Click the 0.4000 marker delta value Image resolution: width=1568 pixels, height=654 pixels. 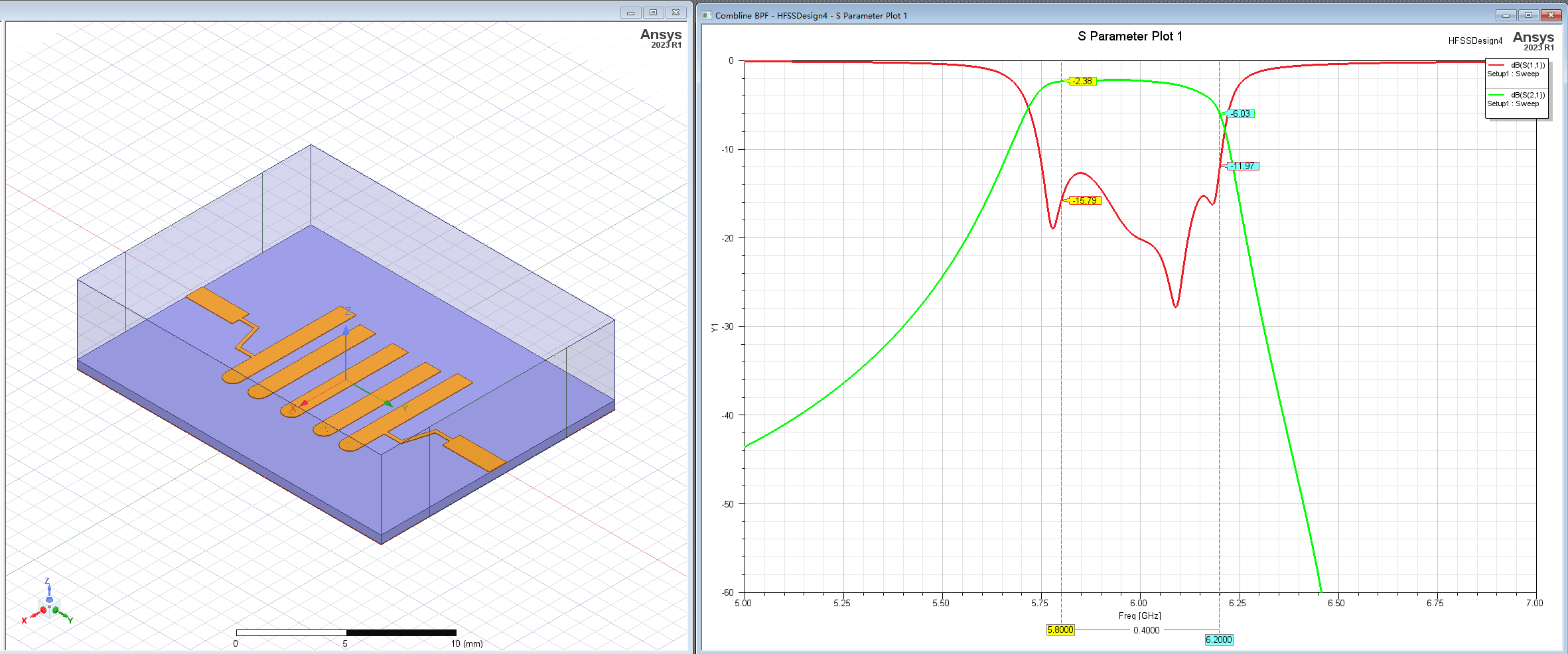tap(1147, 631)
